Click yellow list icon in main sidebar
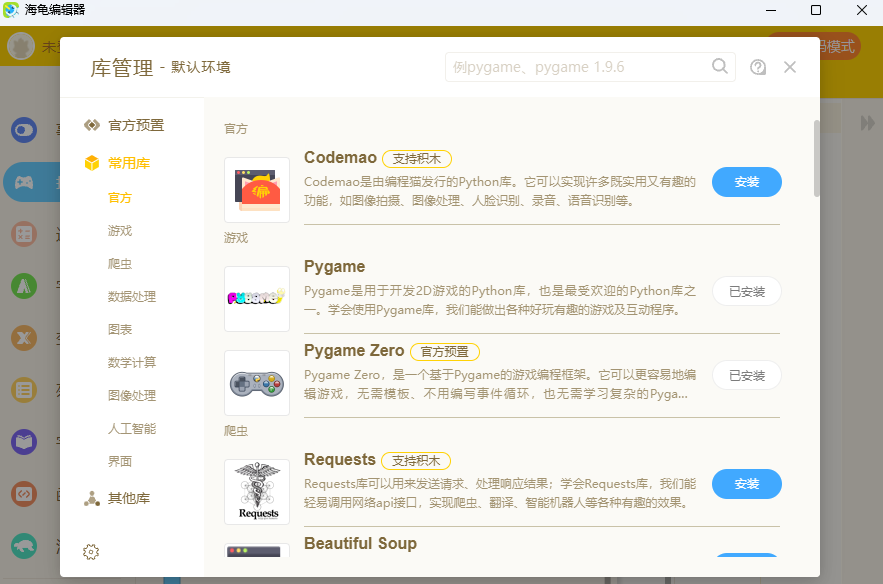Screen dimensions: 883x584 24,390
